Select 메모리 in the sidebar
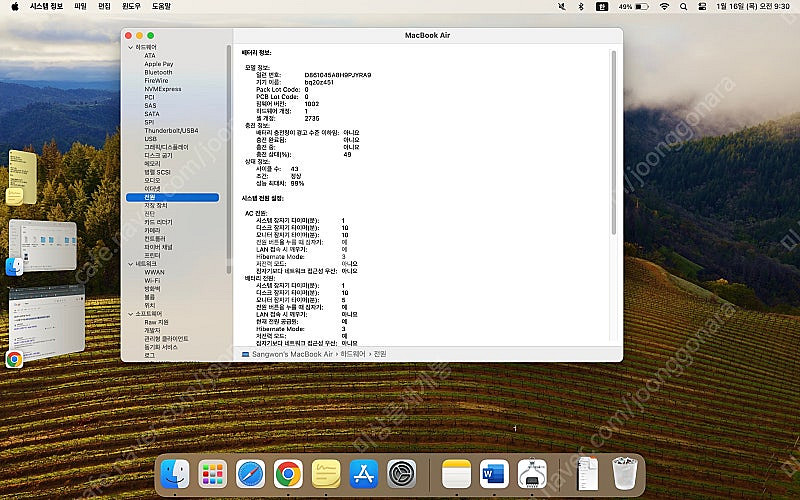 152,164
